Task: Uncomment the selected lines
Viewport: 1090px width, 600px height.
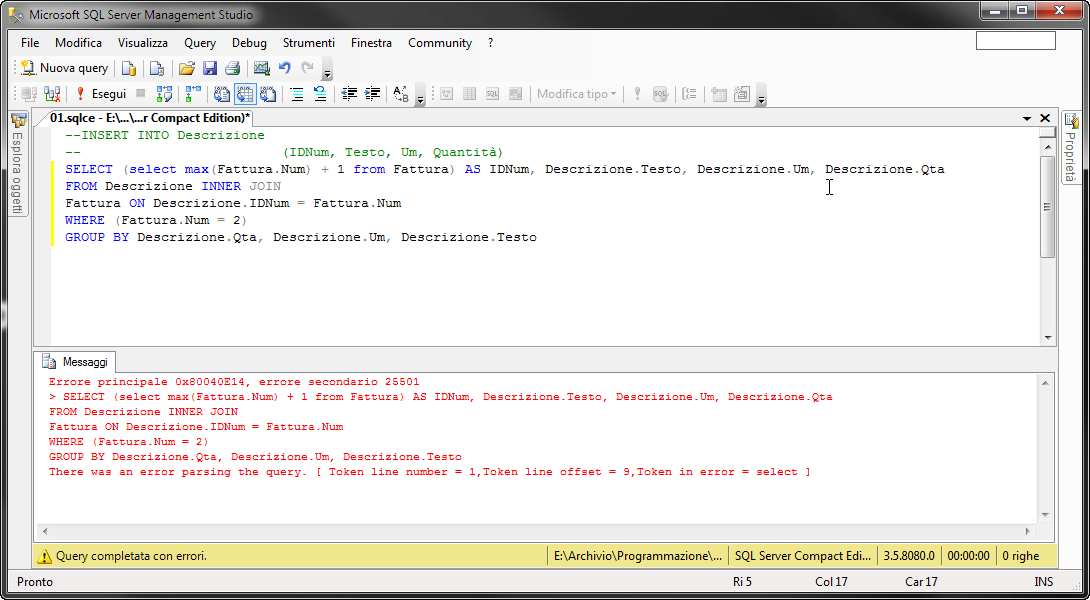Action: point(320,94)
